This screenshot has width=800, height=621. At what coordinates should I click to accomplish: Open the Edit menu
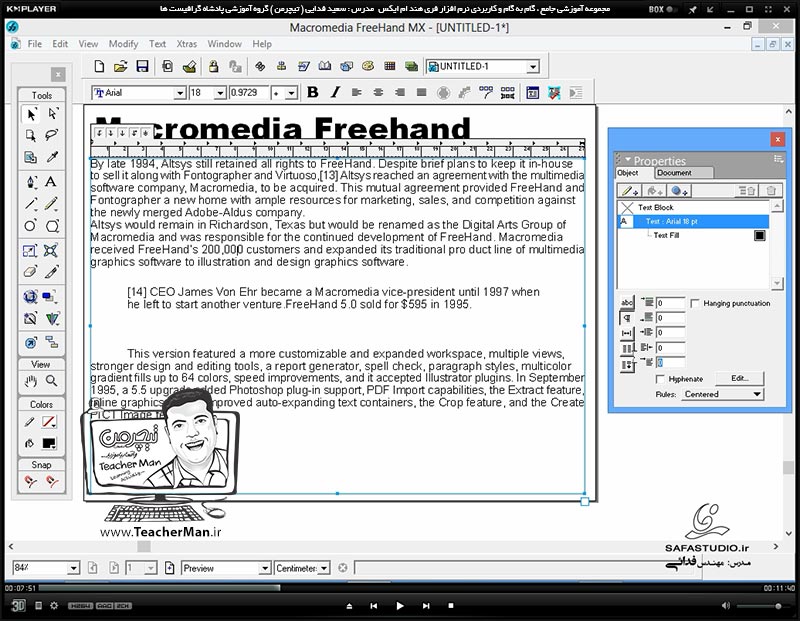click(x=60, y=44)
